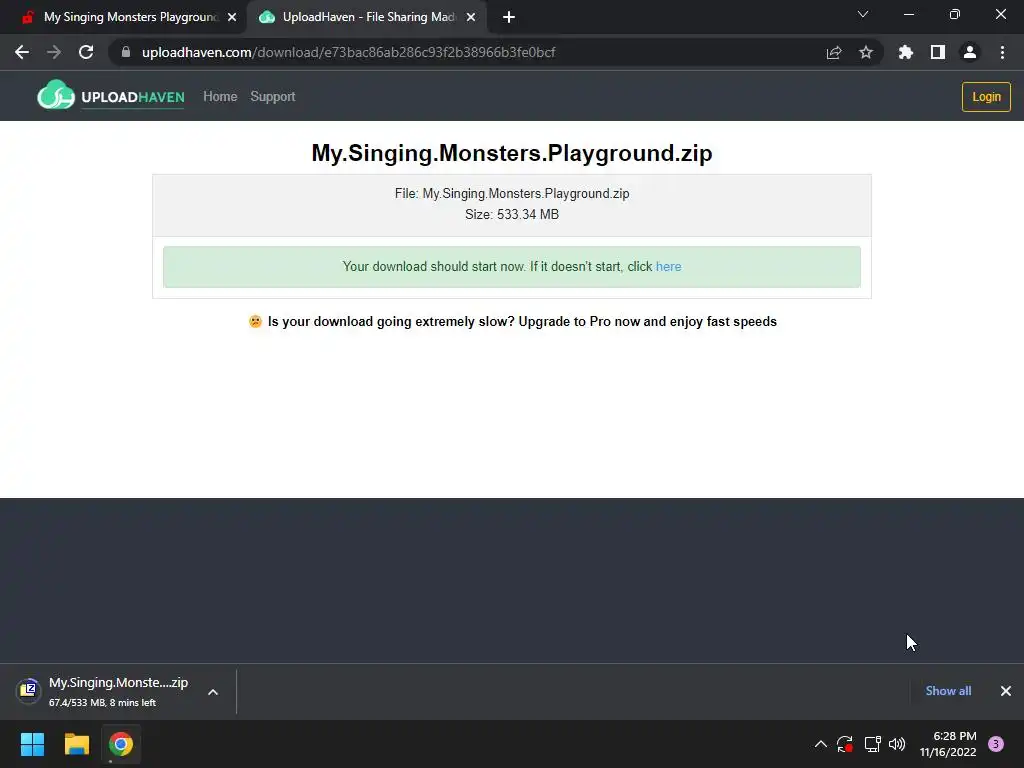Click the sync update tray icon
The height and width of the screenshot is (768, 1024).
[845, 744]
